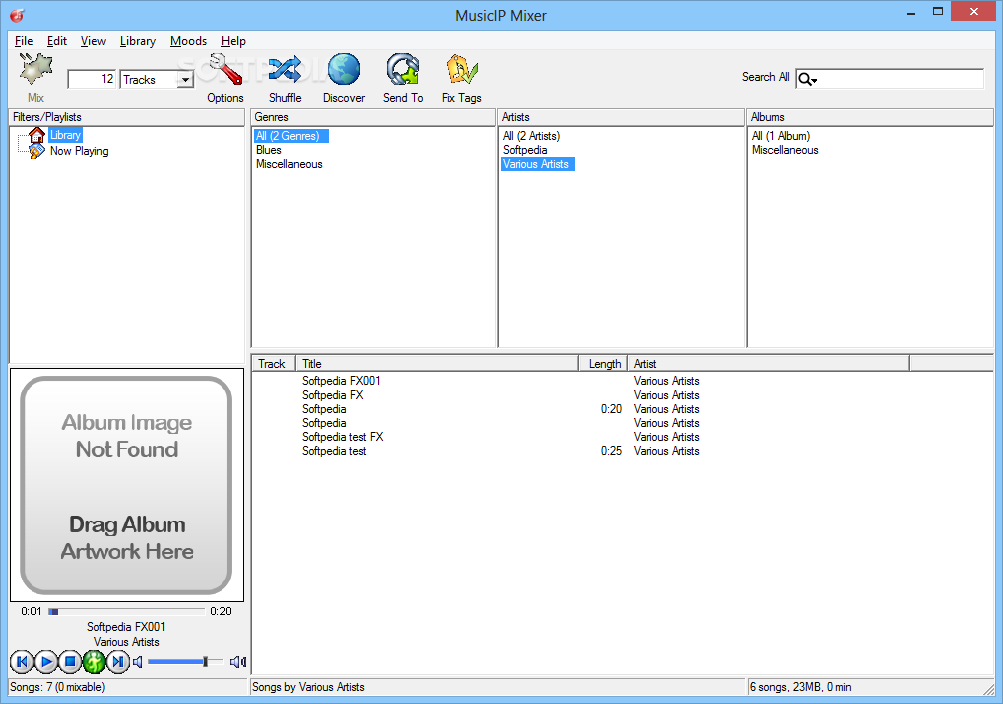This screenshot has width=1003, height=704.
Task: Skip to next track button
Action: pyautogui.click(x=118, y=662)
